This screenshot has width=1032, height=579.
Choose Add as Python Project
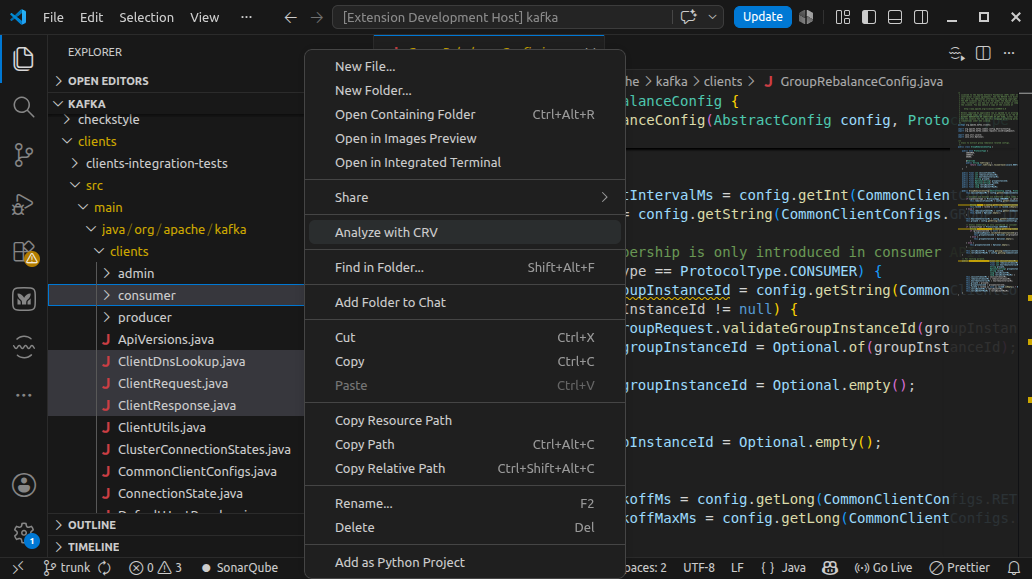(465, 563)
